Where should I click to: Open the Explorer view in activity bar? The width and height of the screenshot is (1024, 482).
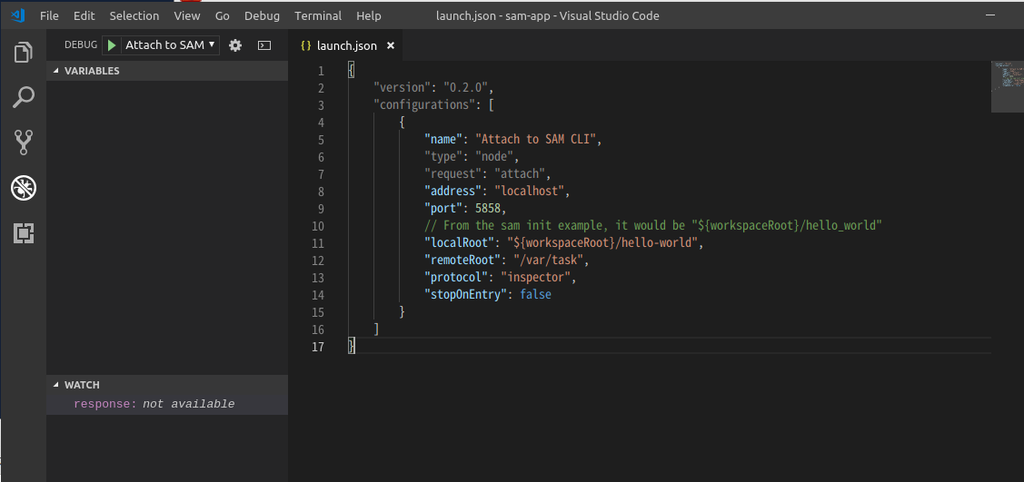point(24,52)
